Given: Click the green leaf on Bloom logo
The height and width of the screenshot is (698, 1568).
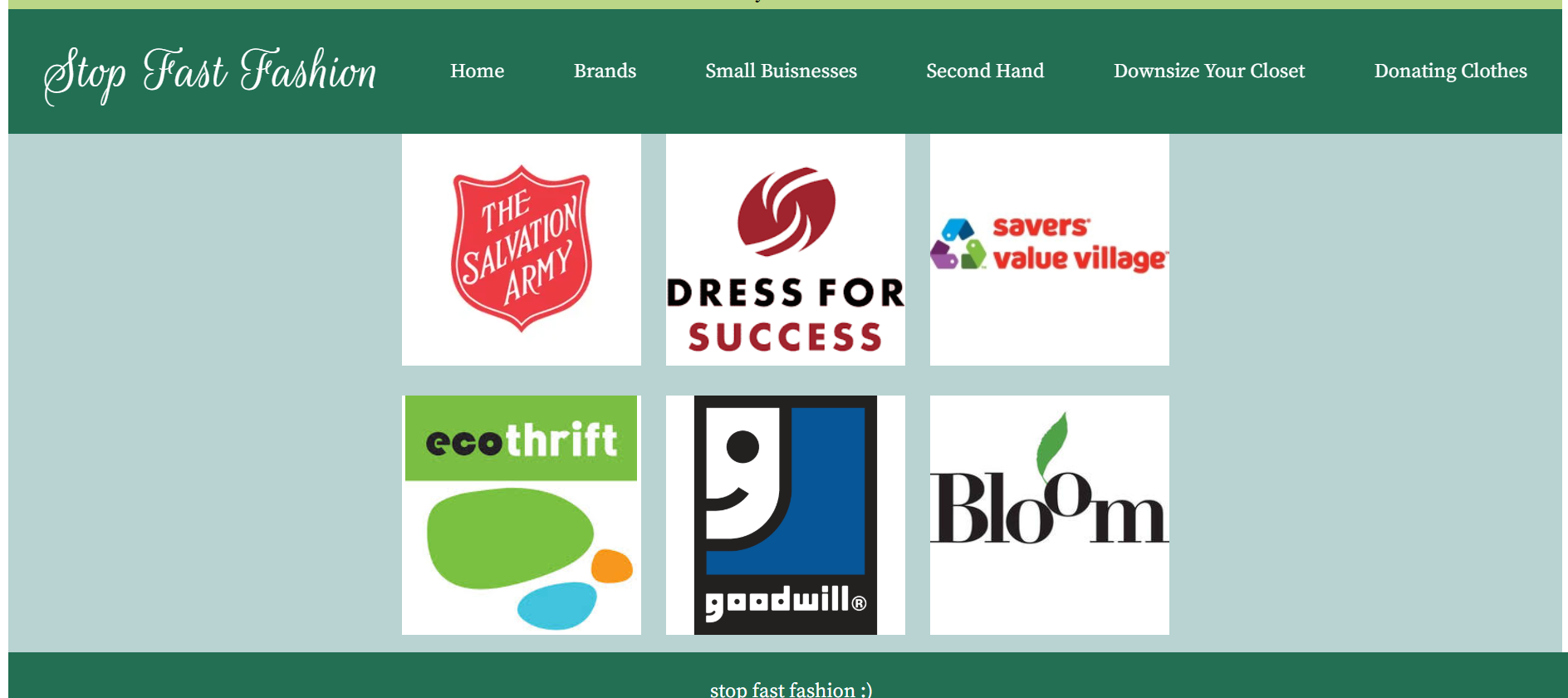Looking at the screenshot, I should [x=1052, y=440].
